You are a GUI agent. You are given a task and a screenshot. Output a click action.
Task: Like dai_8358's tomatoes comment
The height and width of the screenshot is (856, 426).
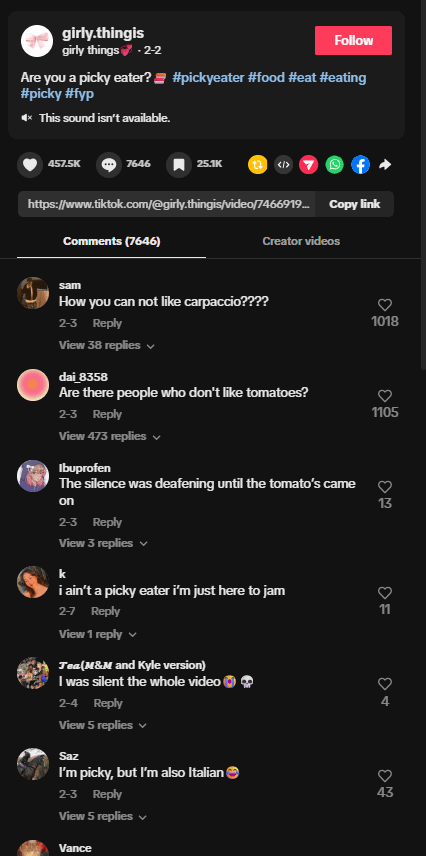[385, 396]
